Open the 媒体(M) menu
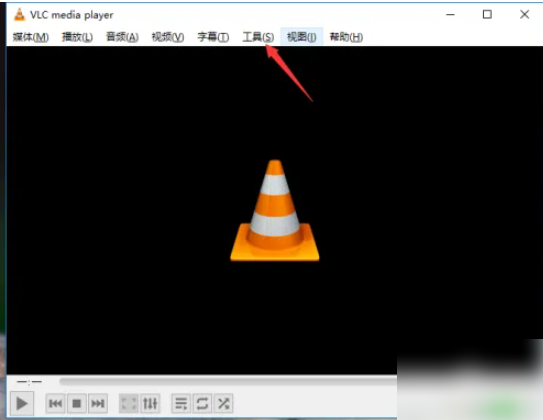The height and width of the screenshot is (420, 543). click(x=31, y=37)
